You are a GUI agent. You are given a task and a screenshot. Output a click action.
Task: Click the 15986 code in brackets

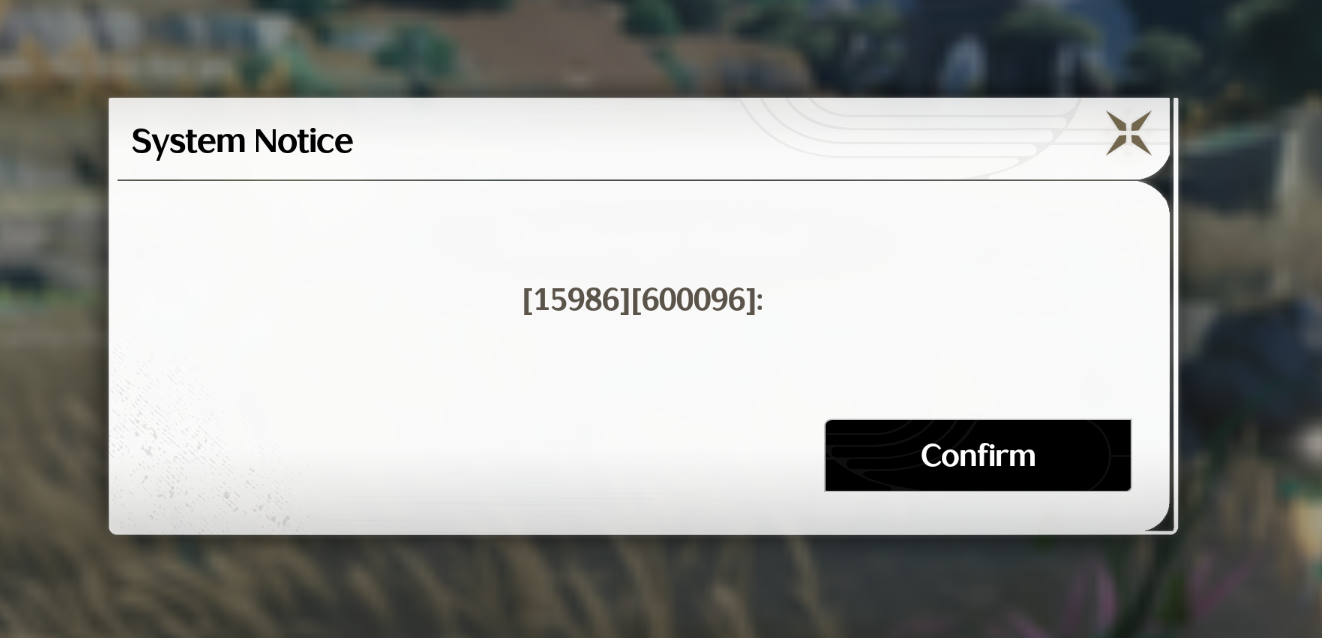(576, 299)
